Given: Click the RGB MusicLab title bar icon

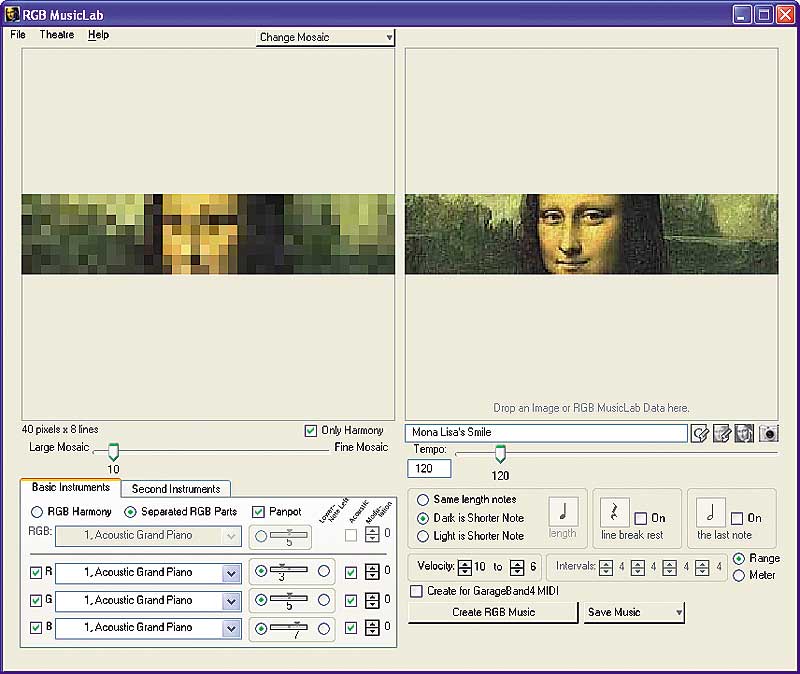Looking at the screenshot, I should (x=12, y=14).
